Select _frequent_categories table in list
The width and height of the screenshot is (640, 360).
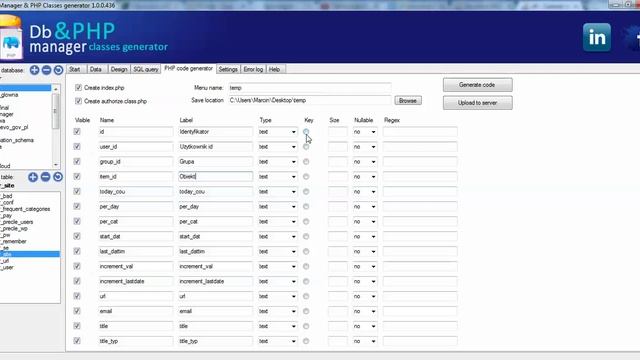(x=26, y=209)
